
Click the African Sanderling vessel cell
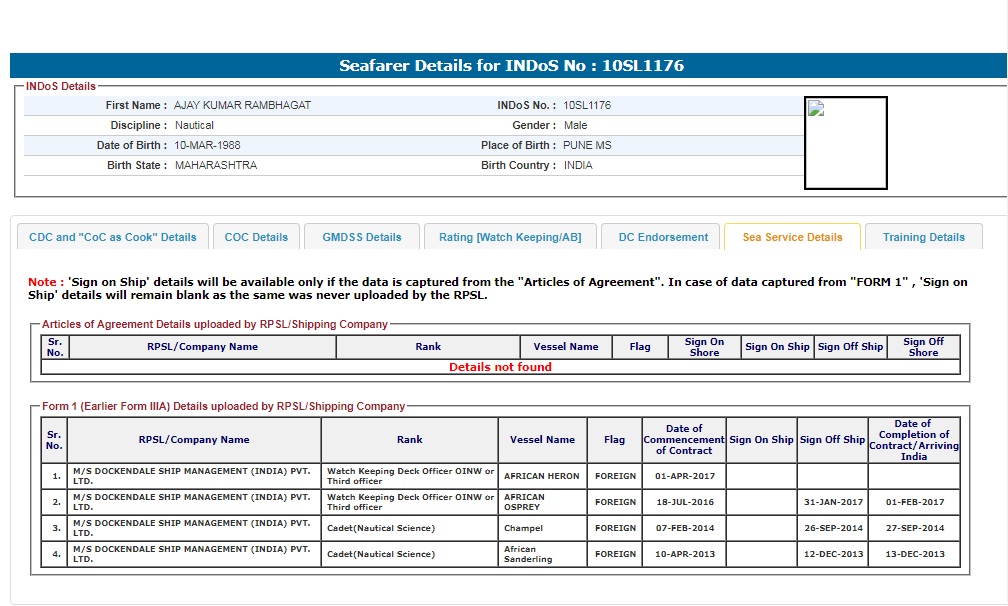click(541, 554)
